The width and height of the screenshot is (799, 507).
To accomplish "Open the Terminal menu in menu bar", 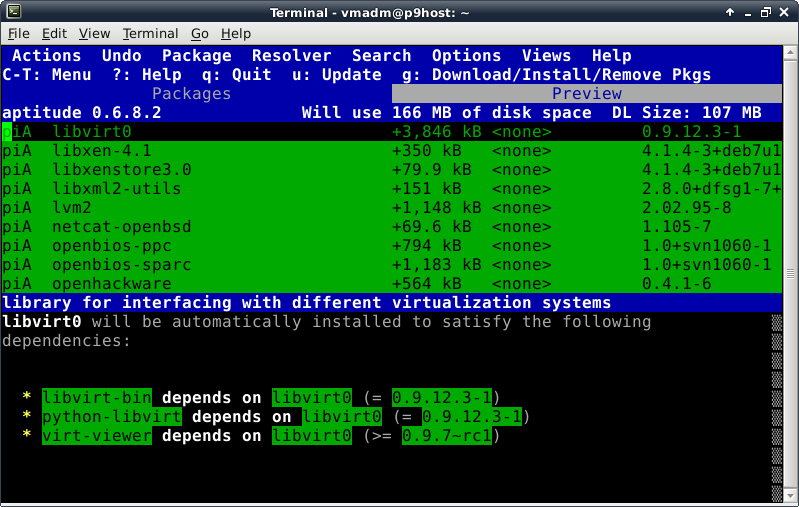I will (x=153, y=34).
